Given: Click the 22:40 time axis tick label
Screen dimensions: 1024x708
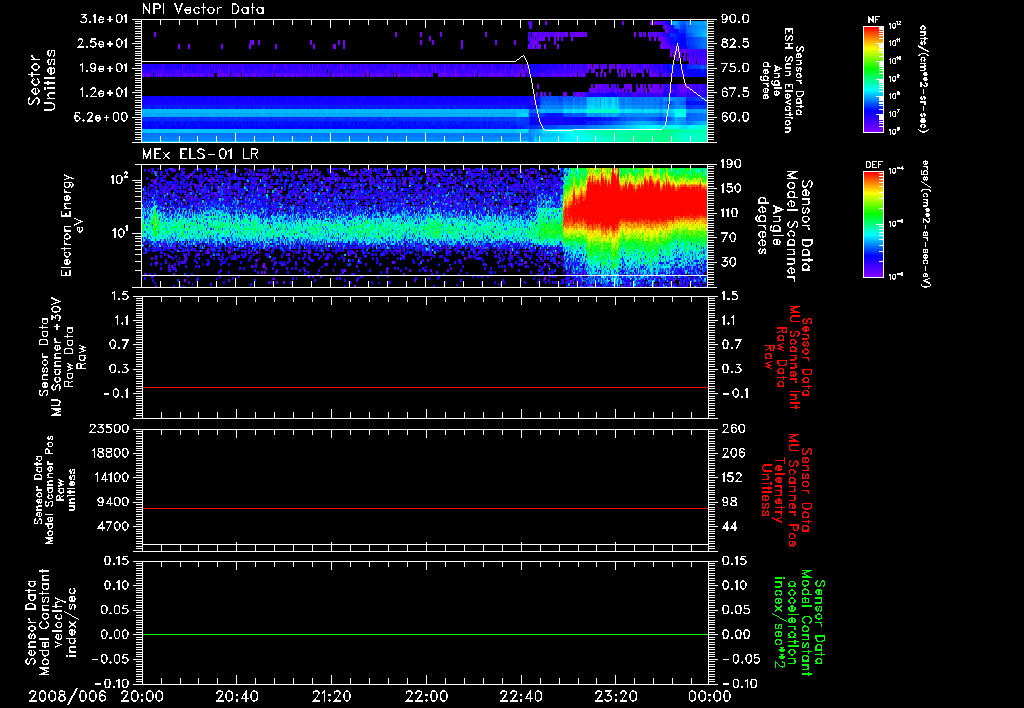Looking at the screenshot, I should point(520,695).
